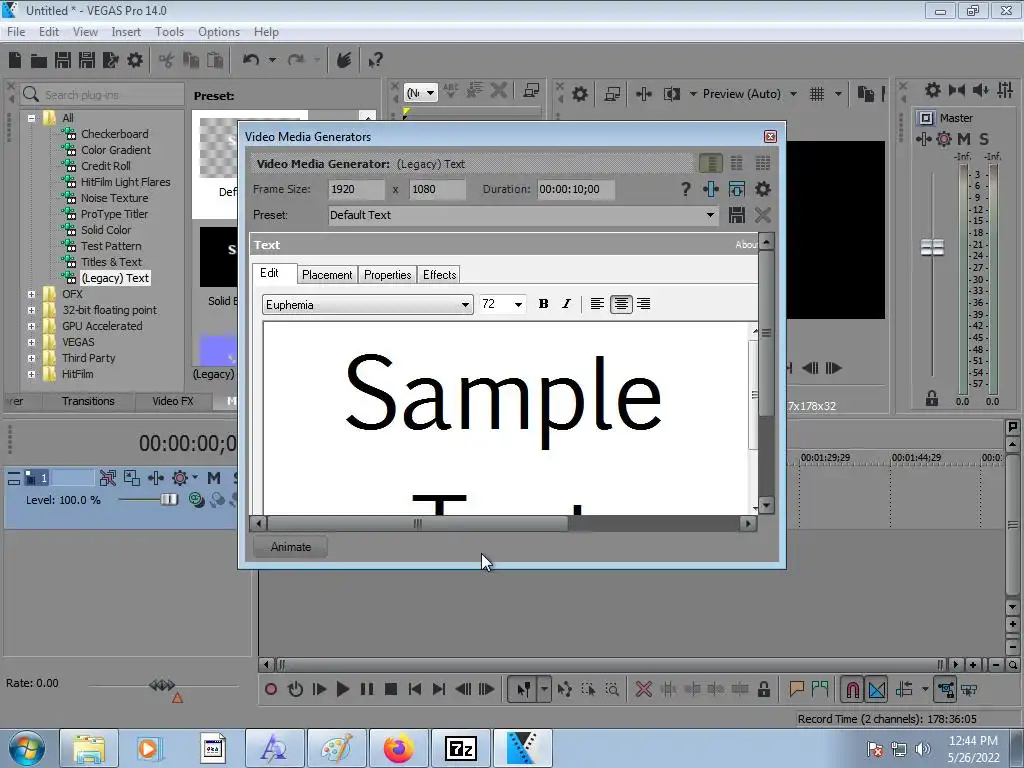Toggle Master bus Mute (M)
This screenshot has height=768, width=1024.
click(x=963, y=138)
